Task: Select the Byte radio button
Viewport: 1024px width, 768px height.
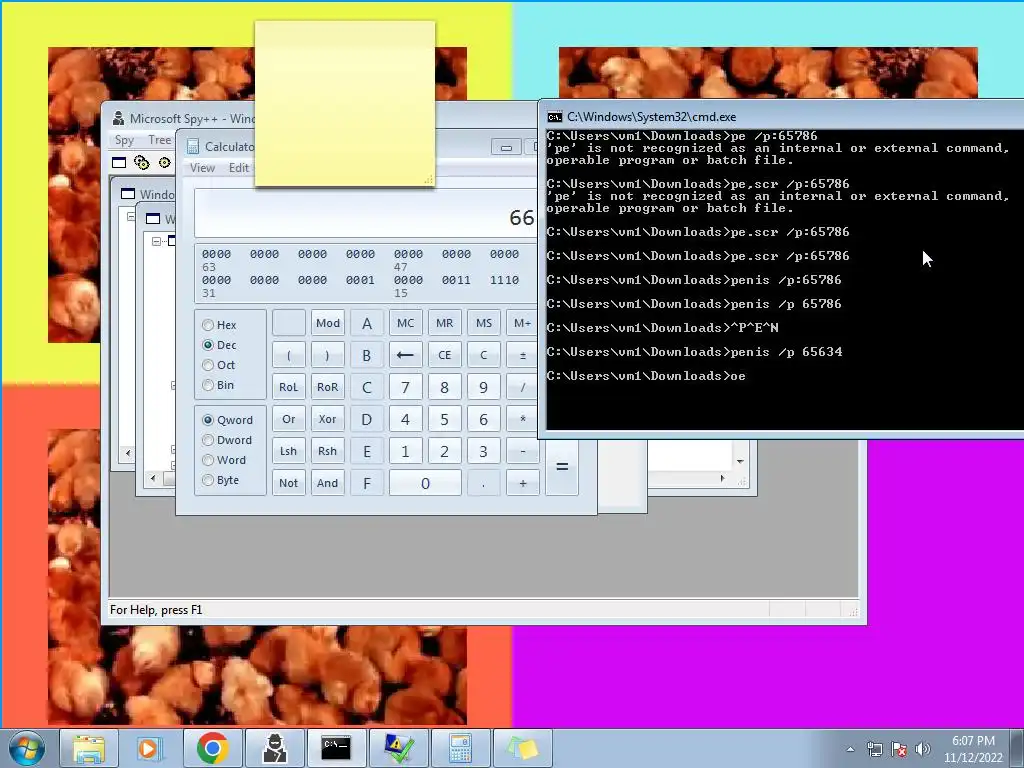Action: click(x=208, y=481)
